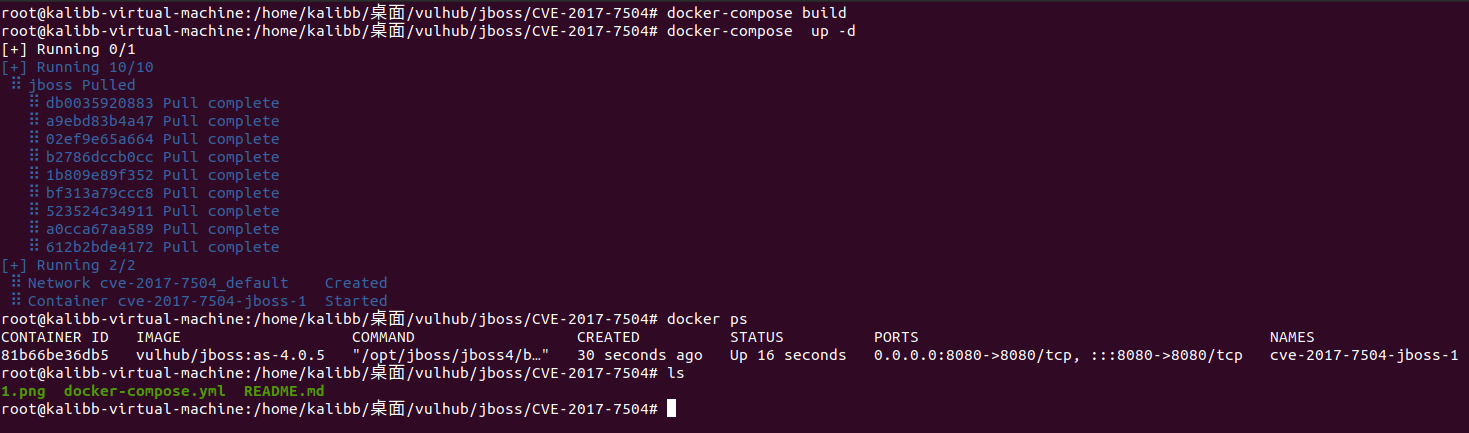
Task: Click the "docker ps" command text
Action: (x=706, y=319)
